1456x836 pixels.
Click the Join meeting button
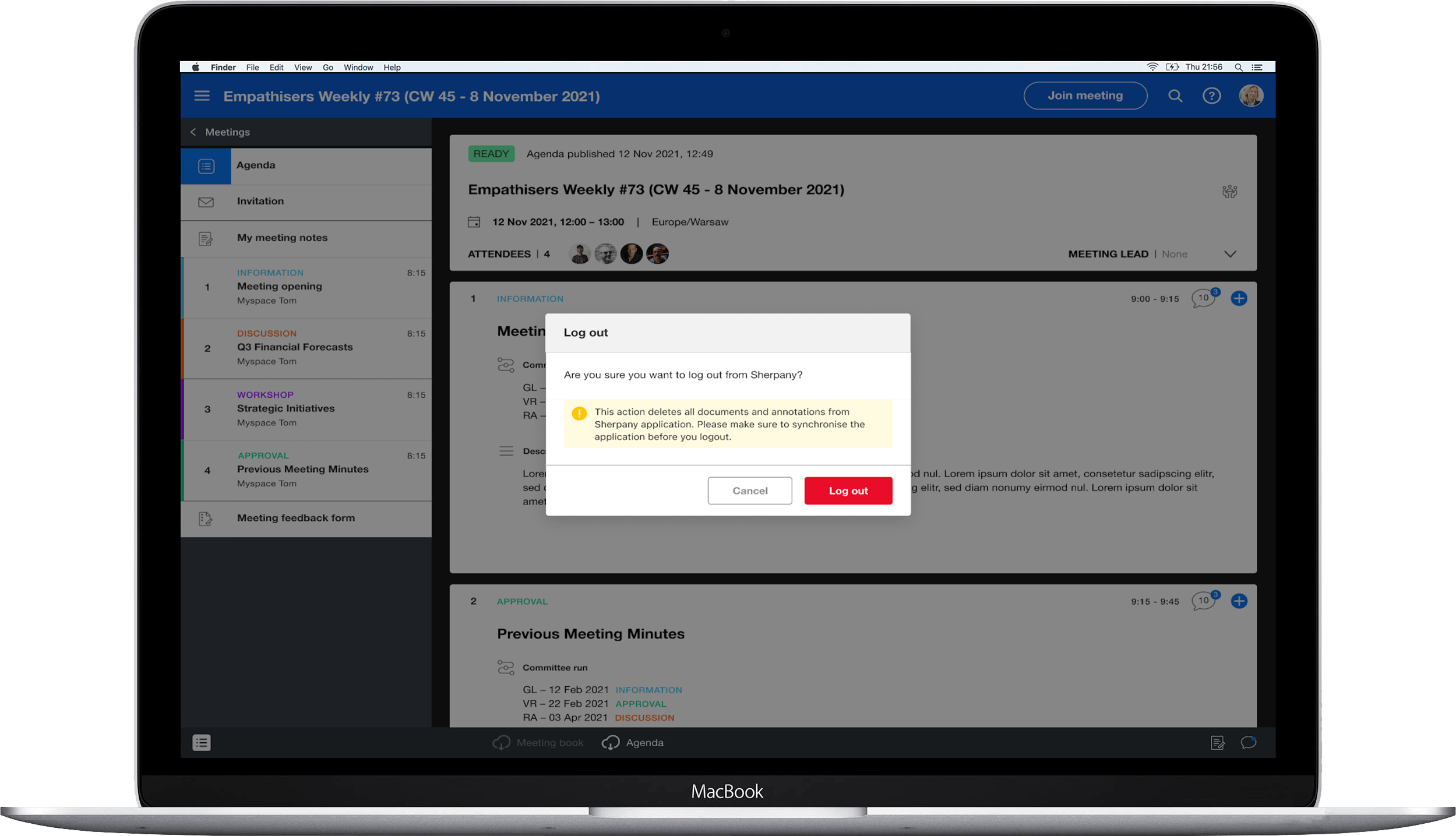(x=1085, y=96)
